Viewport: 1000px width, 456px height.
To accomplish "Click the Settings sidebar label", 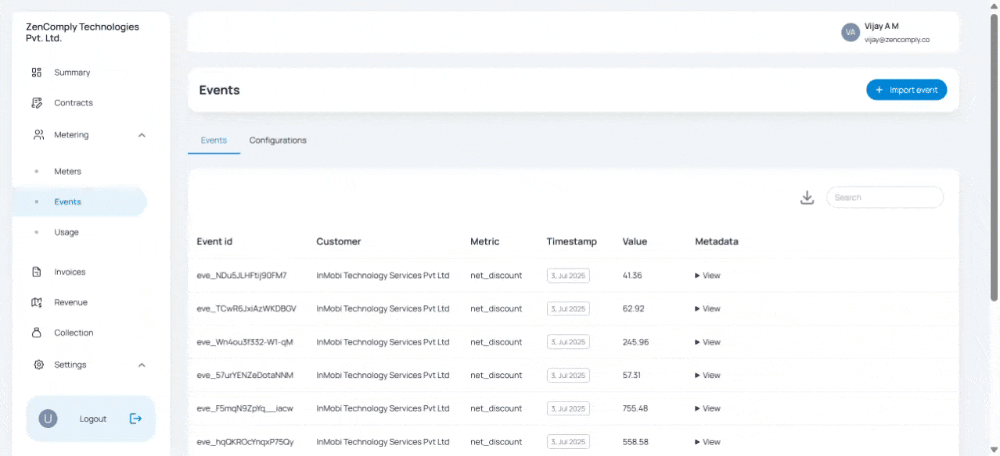I will coord(70,365).
